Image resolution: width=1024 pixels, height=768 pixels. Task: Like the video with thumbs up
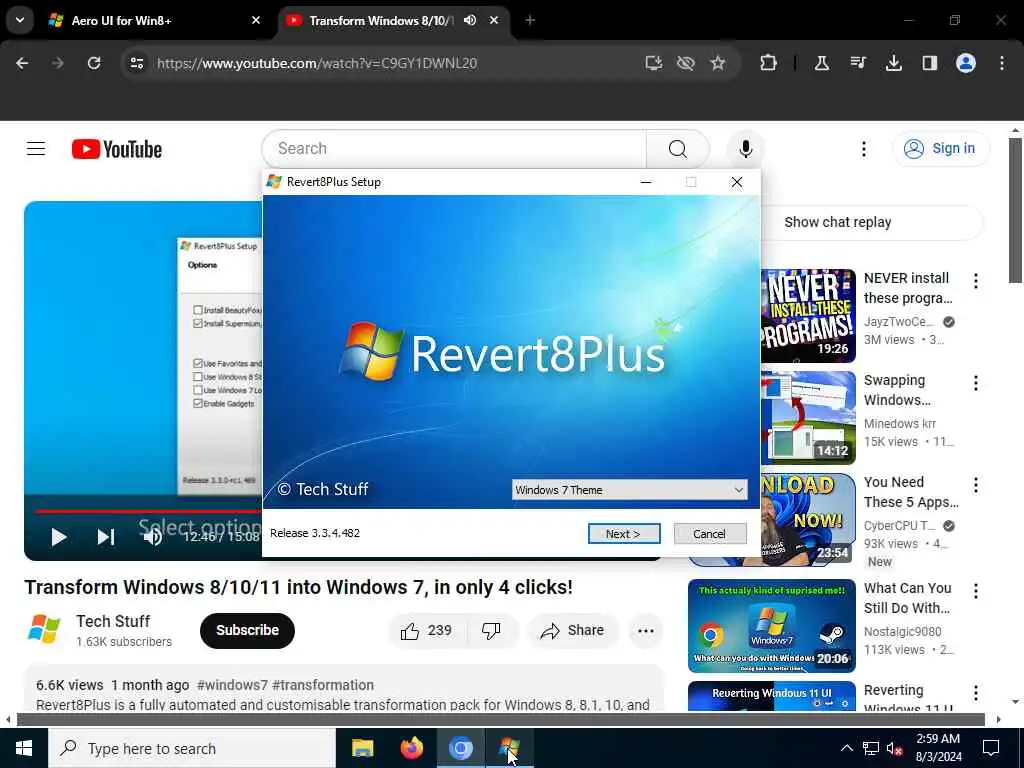(426, 630)
